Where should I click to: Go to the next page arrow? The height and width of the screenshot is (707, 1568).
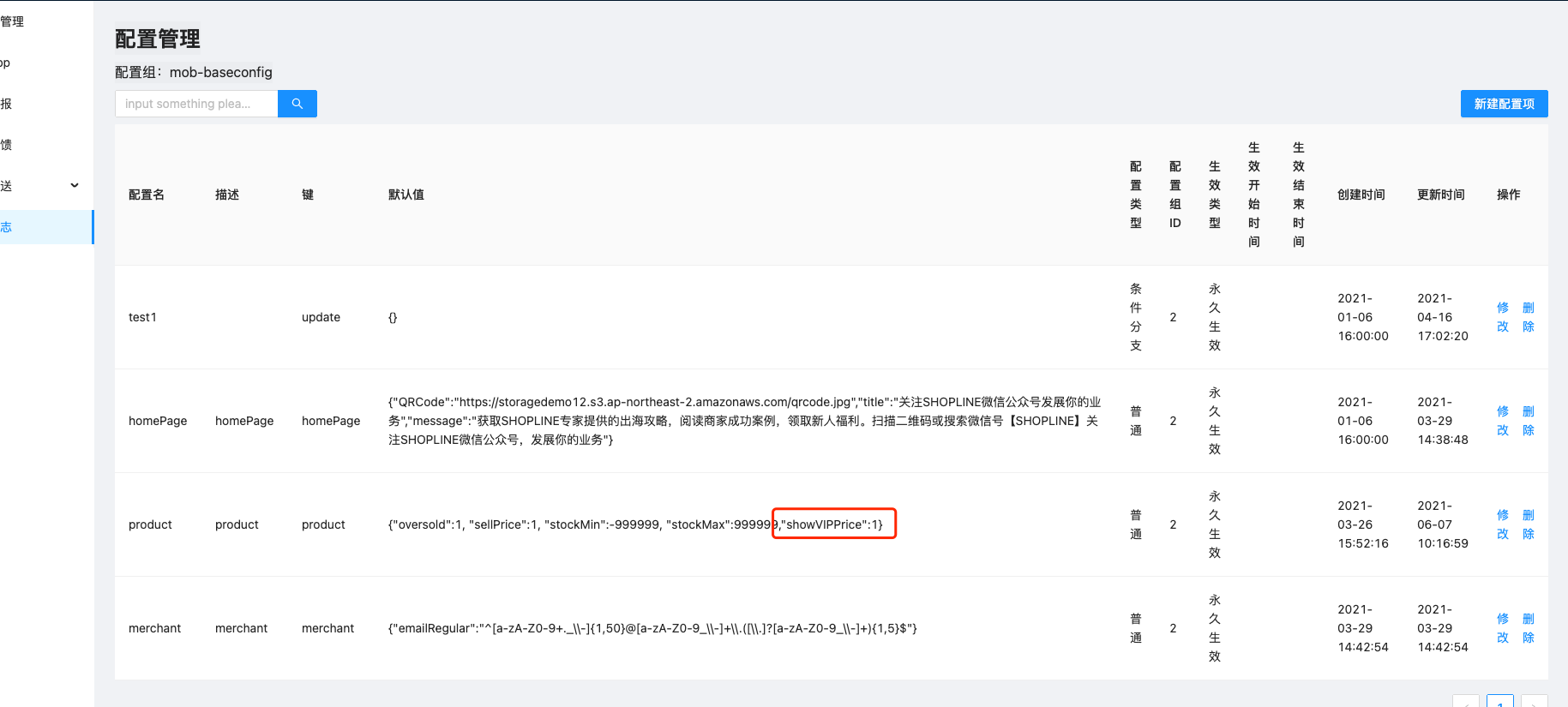(1534, 702)
